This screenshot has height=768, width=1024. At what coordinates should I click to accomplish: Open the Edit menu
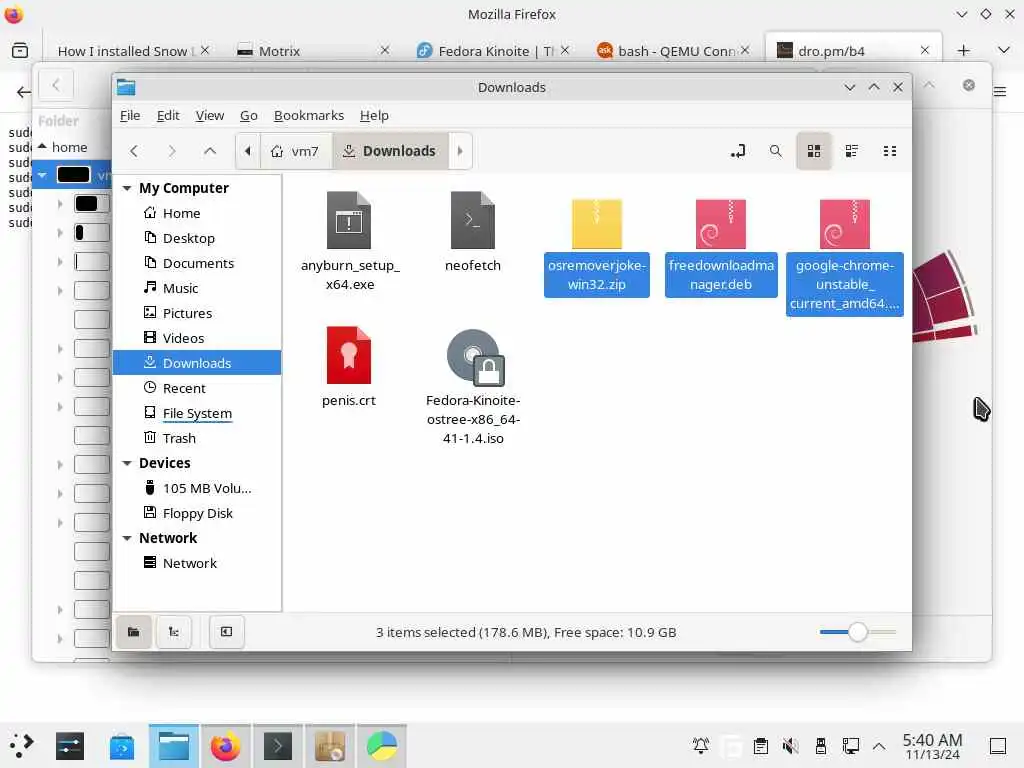pyautogui.click(x=168, y=116)
